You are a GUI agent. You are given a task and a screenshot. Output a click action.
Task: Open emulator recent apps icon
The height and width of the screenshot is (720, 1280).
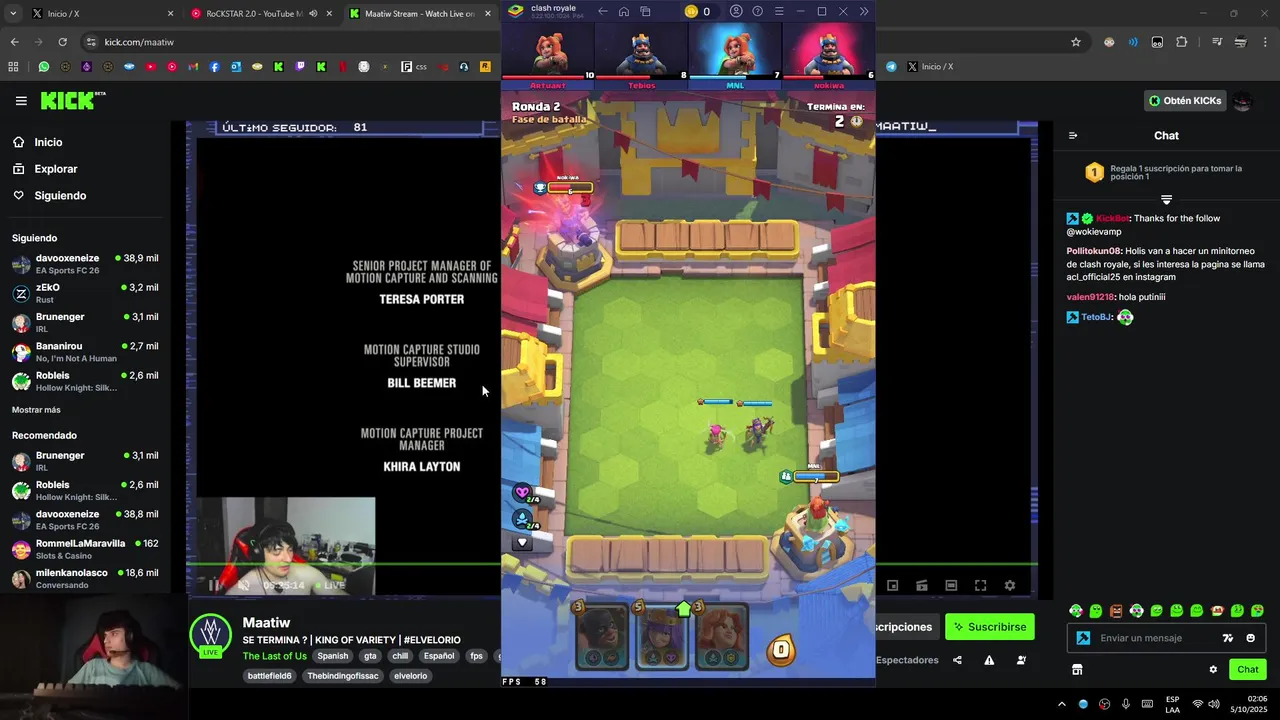pos(645,12)
